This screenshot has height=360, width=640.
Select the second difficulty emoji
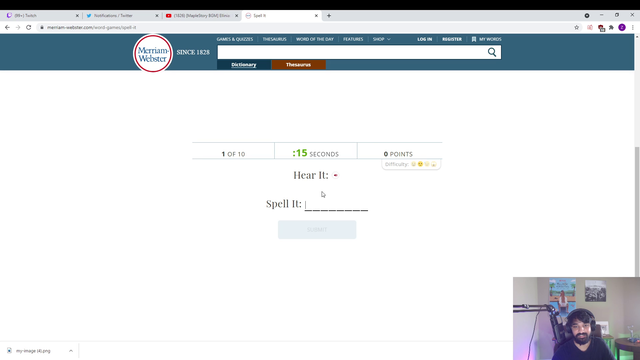pyautogui.click(x=420, y=164)
